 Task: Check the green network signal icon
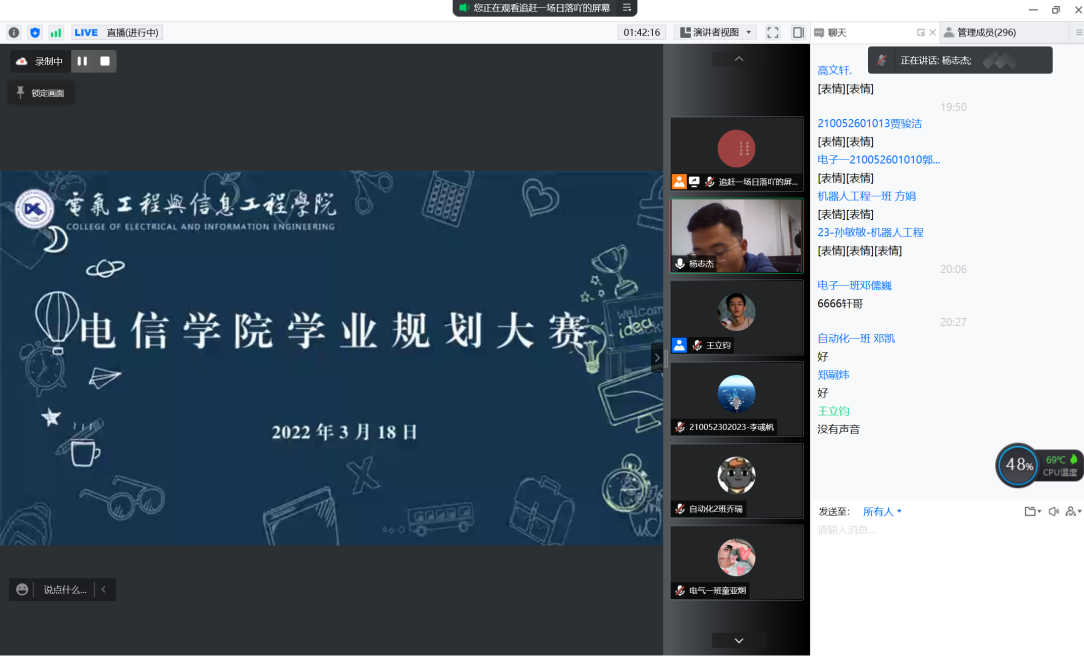click(56, 33)
